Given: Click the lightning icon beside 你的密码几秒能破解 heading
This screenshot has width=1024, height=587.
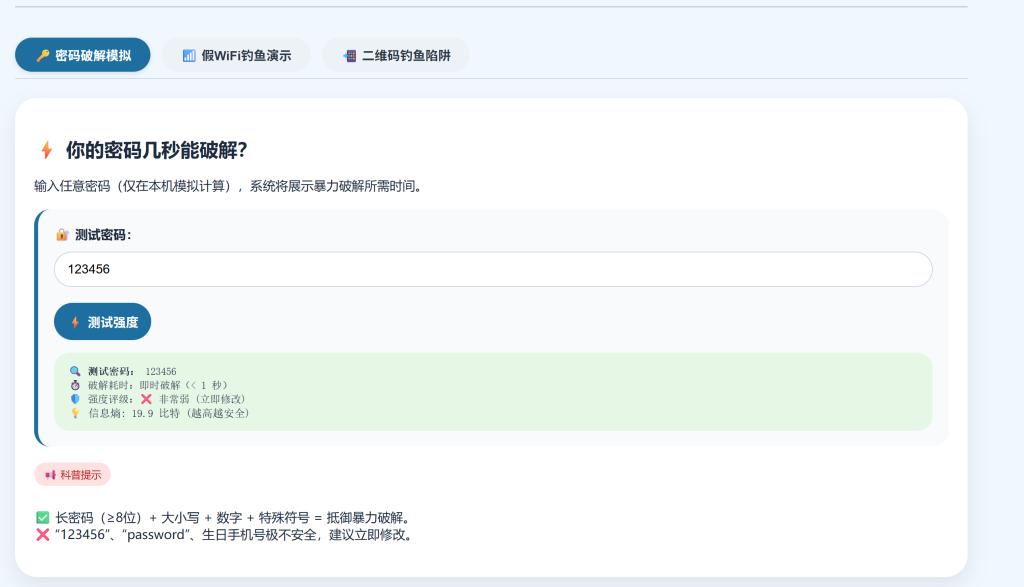Looking at the screenshot, I should 46,150.
